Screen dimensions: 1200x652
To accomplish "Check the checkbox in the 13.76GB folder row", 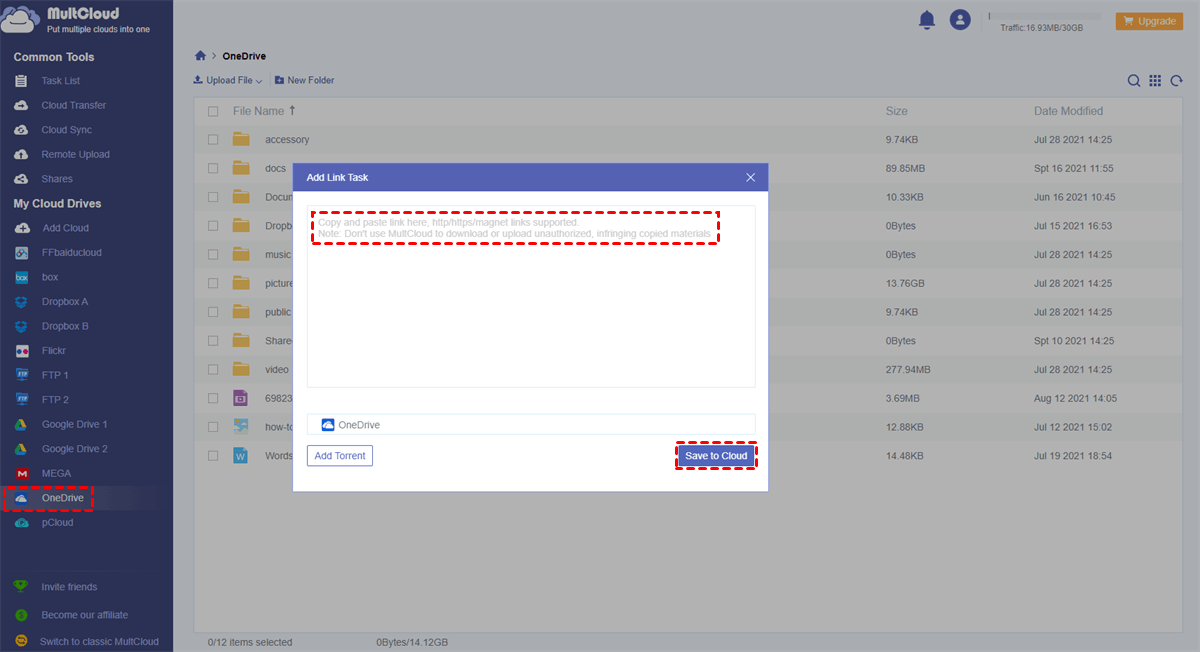I will tap(212, 283).
